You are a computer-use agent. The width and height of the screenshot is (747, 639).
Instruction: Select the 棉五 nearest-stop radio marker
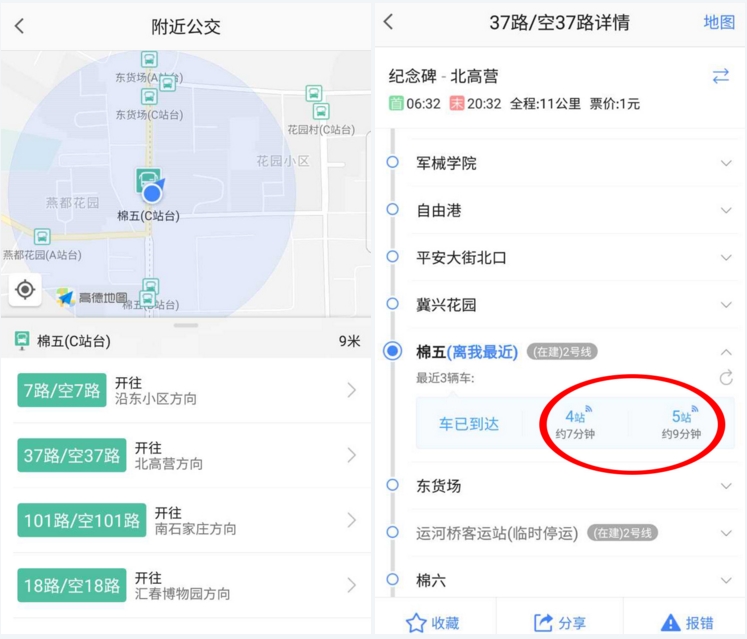point(393,351)
